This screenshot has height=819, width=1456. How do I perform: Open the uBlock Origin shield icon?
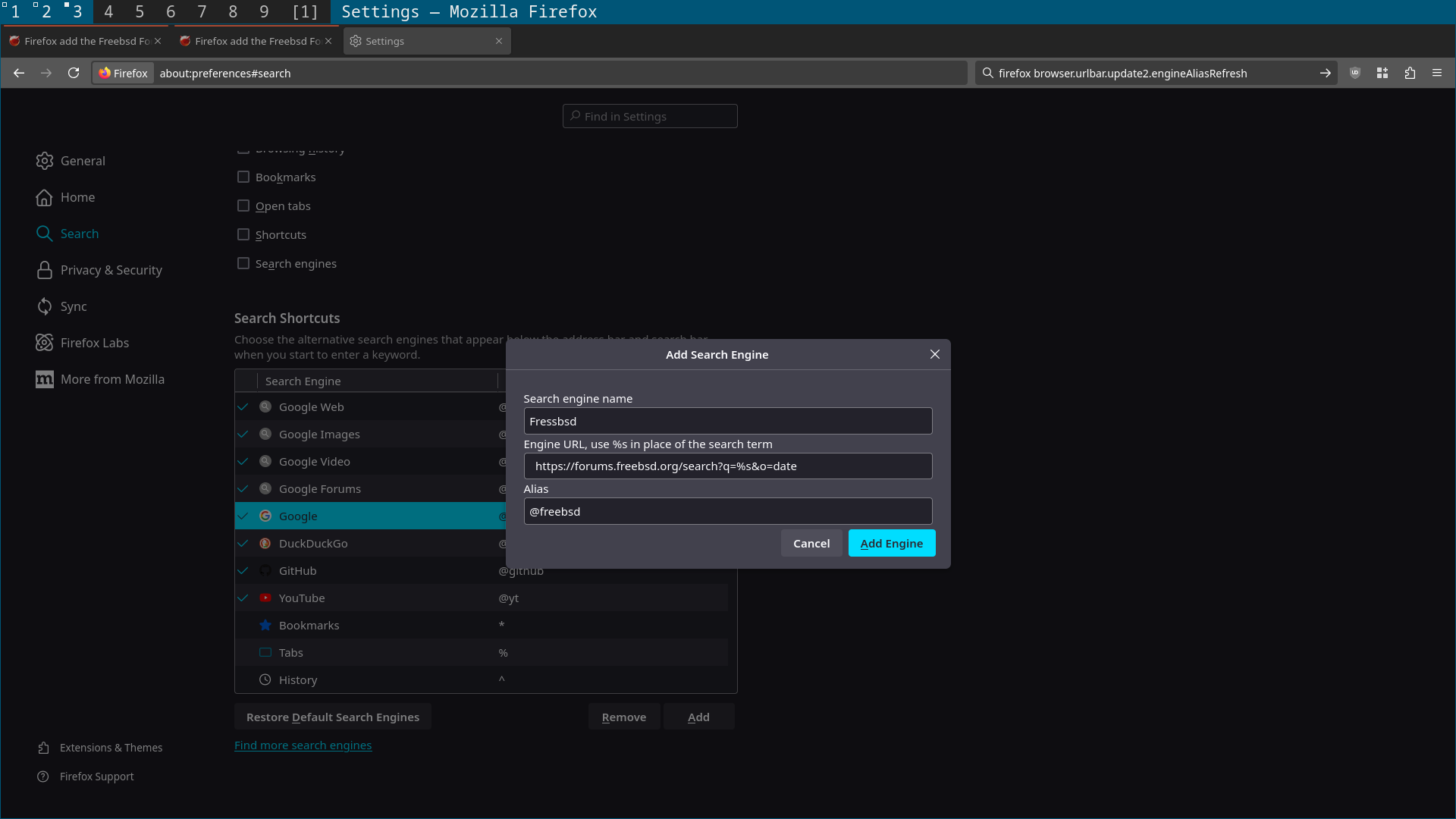click(x=1355, y=73)
